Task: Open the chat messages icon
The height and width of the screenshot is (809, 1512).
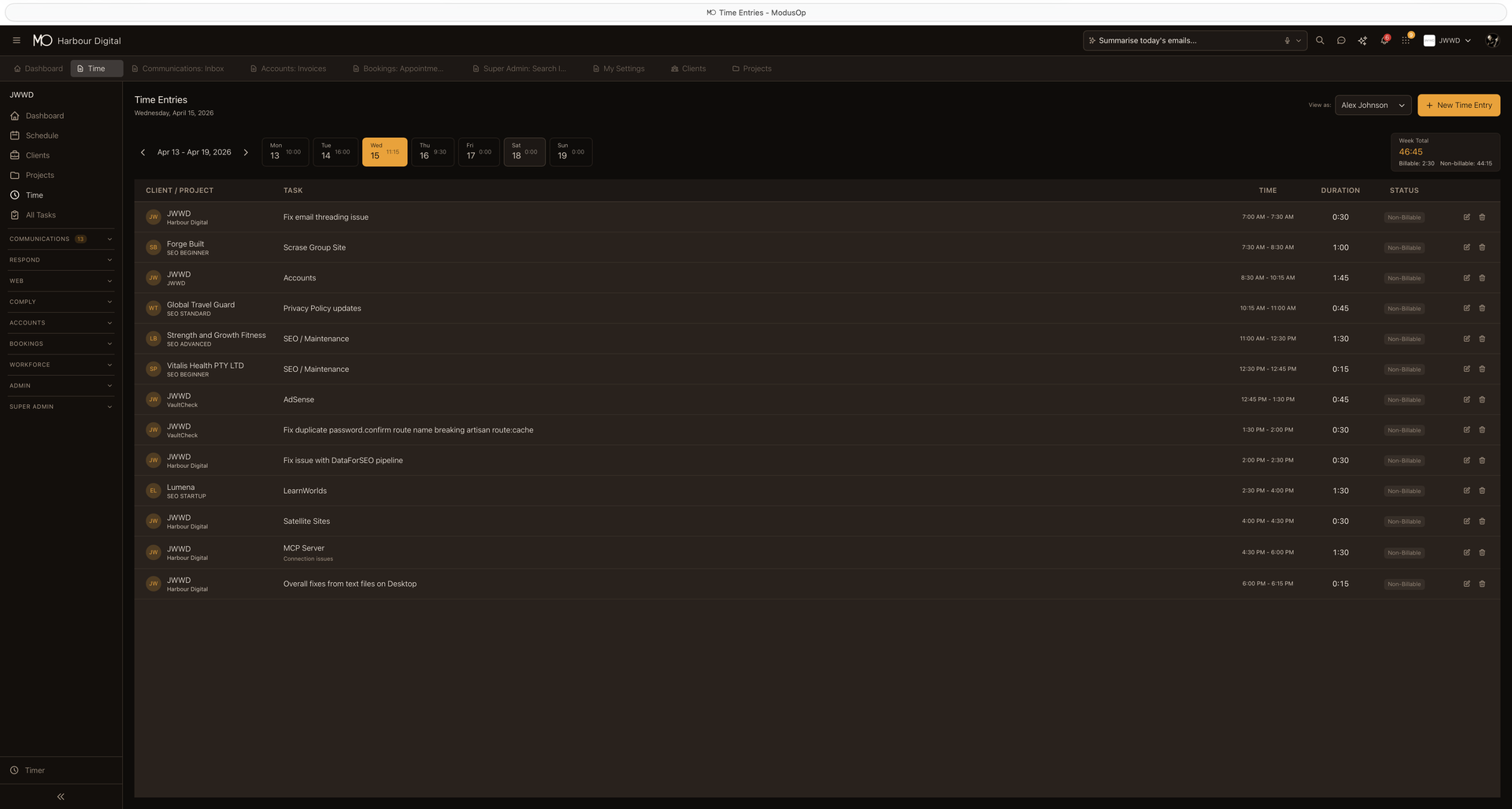Action: pyautogui.click(x=1341, y=40)
